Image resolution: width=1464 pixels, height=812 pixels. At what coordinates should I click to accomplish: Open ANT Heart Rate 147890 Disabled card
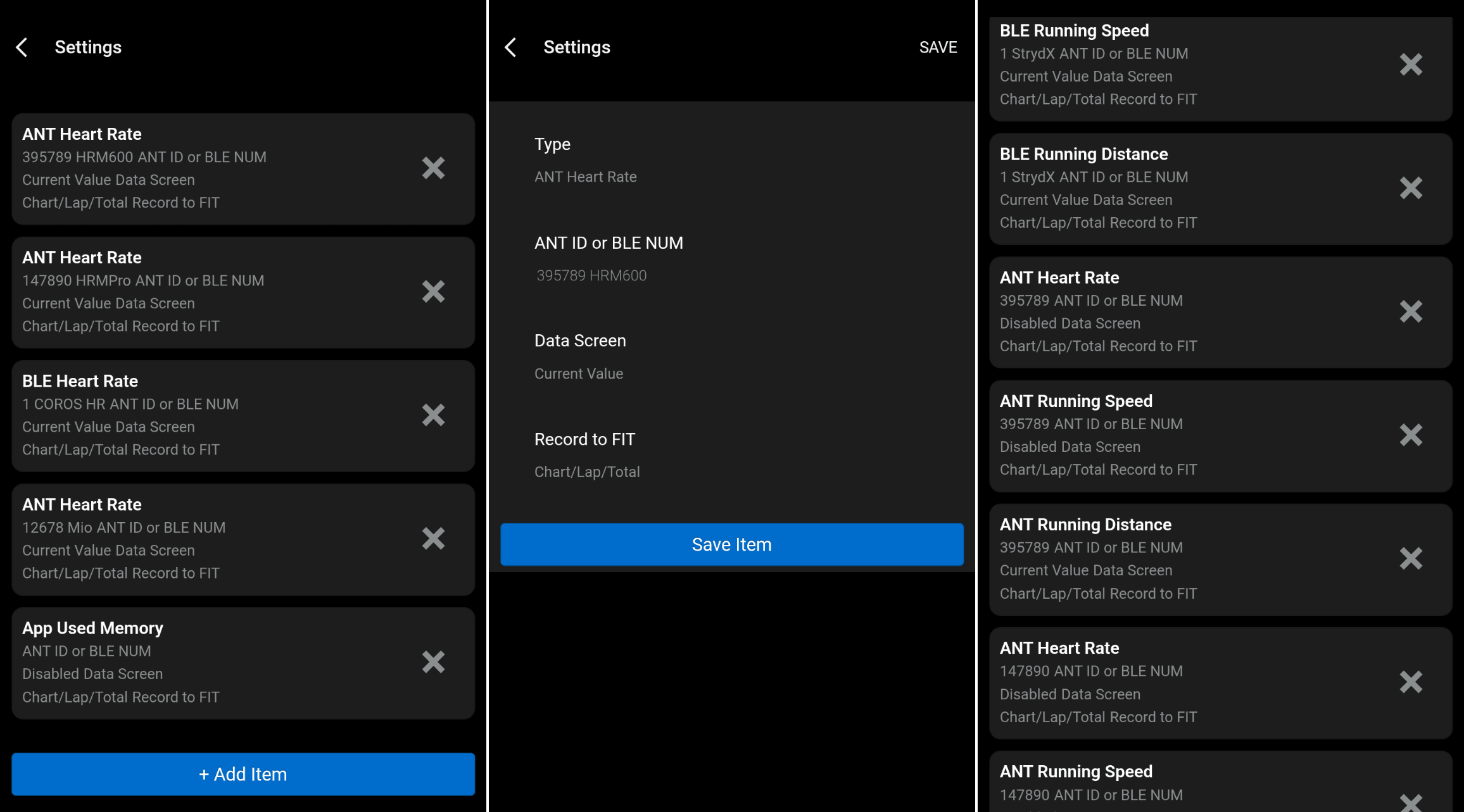pos(1221,683)
